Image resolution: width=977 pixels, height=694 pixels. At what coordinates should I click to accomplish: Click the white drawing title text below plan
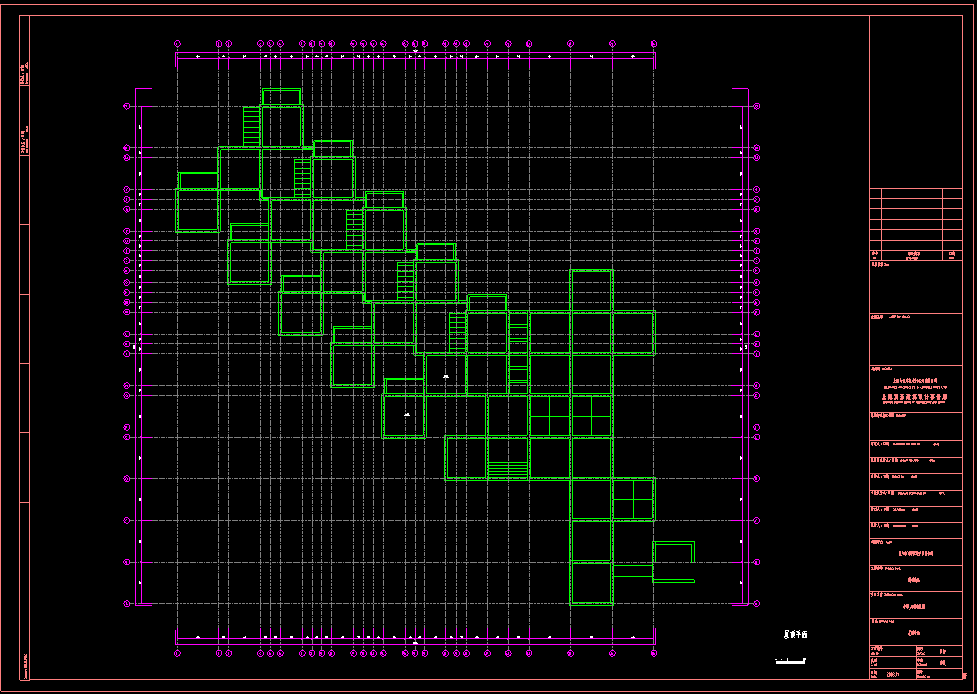click(x=794, y=635)
